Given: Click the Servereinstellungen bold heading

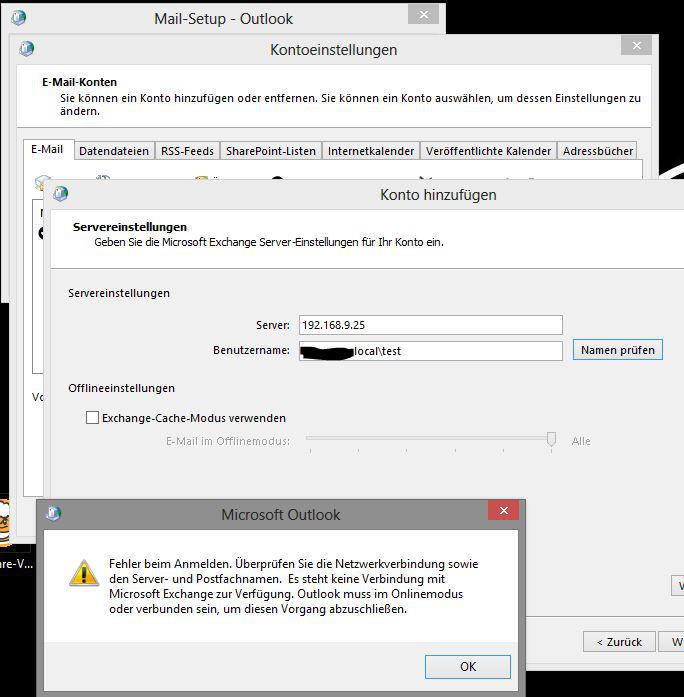Looking at the screenshot, I should [130, 227].
